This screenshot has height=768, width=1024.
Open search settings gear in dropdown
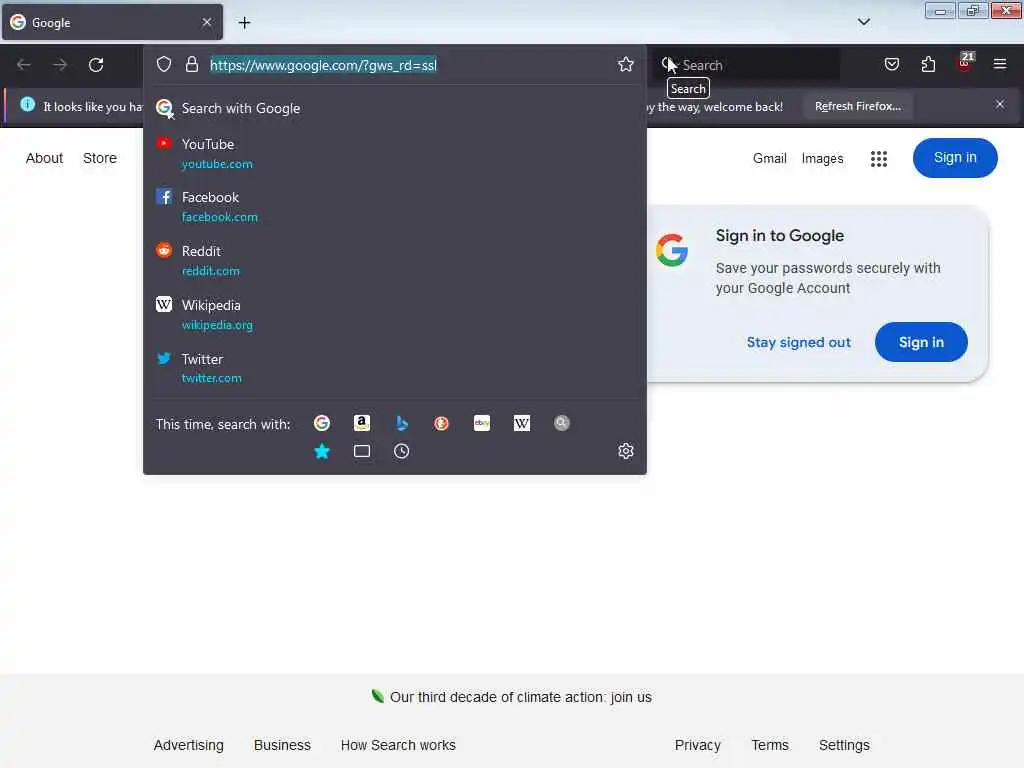tap(626, 451)
